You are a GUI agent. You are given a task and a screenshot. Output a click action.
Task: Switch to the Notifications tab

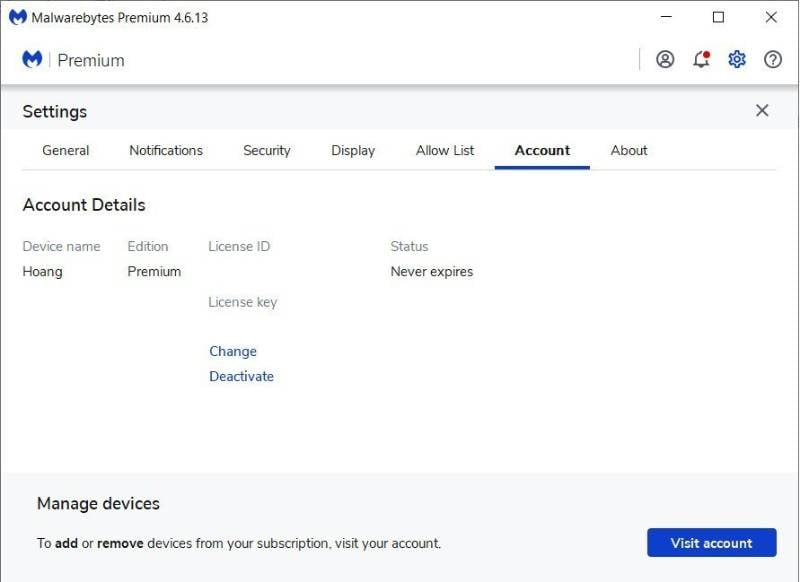pyautogui.click(x=166, y=150)
